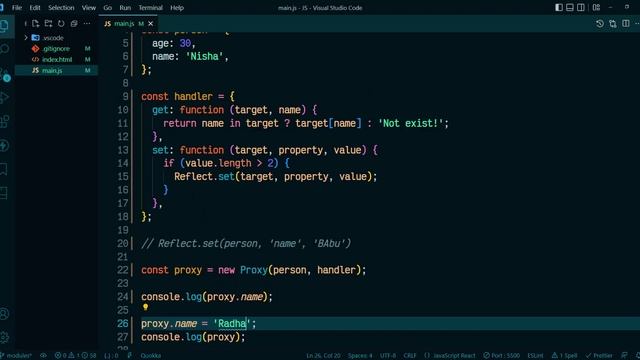Viewport: 640px width, 360px height.
Task: Click Spell warning in status bar
Action: 564,356
